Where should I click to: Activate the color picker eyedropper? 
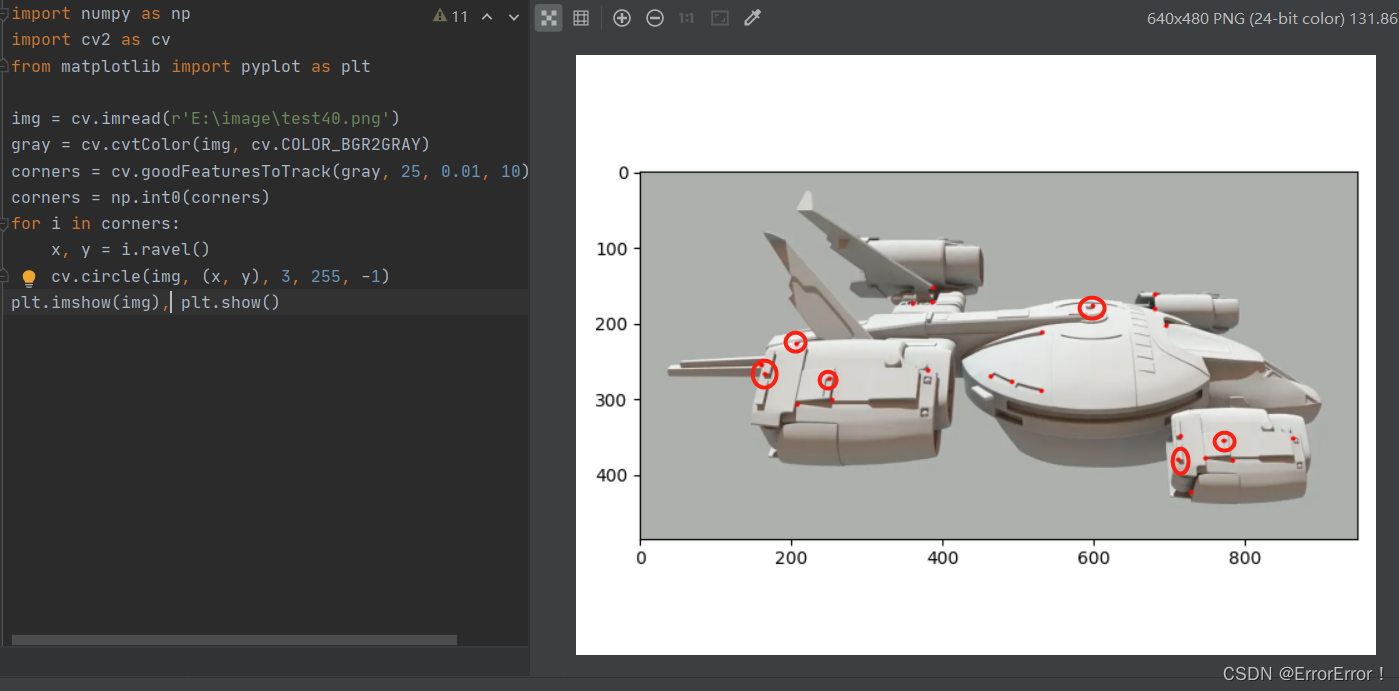(753, 18)
